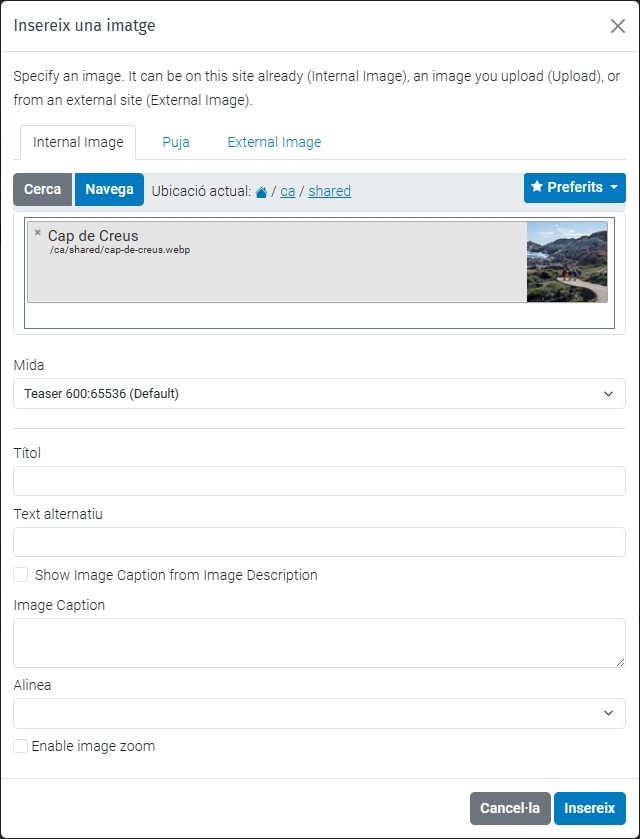Enable Show Image Caption from Image Description
This screenshot has width=640, height=839.
(21, 575)
